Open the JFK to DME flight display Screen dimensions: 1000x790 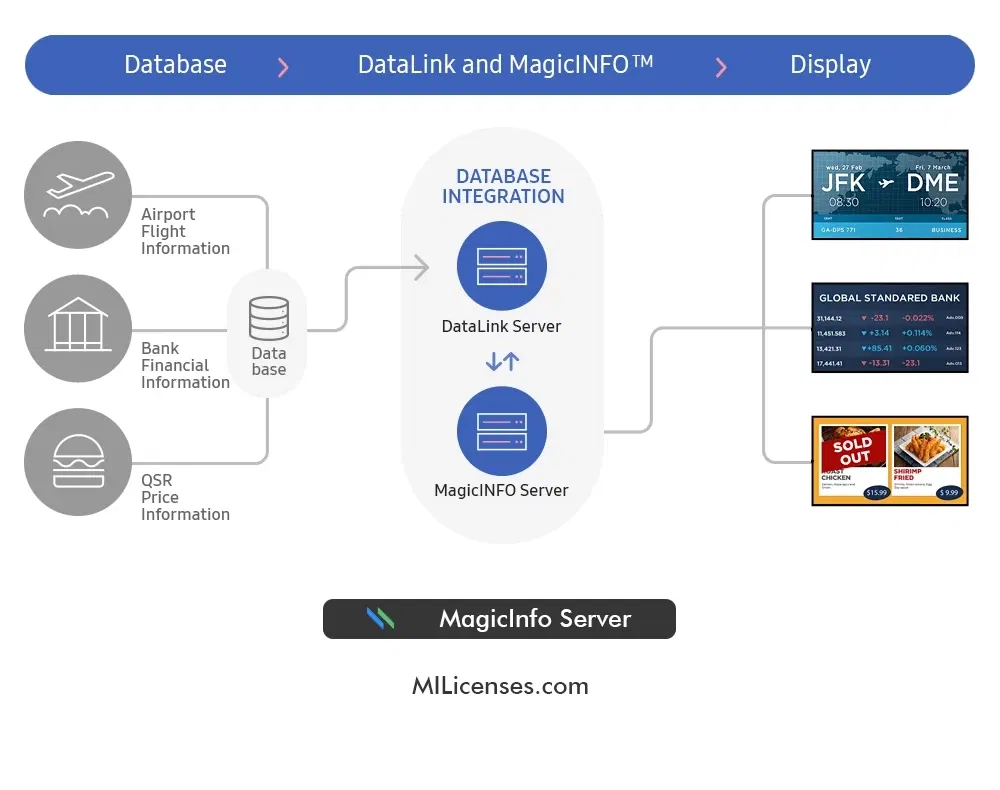point(890,195)
